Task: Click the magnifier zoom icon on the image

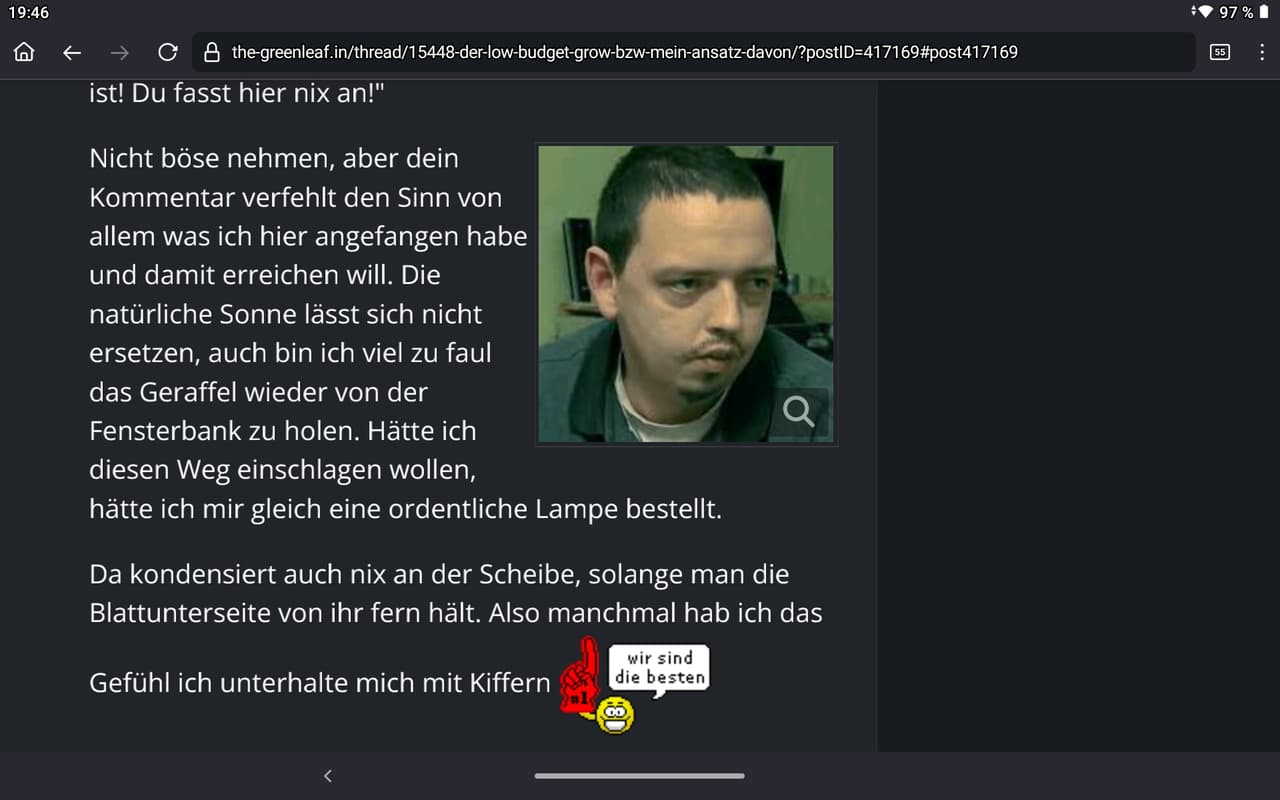Action: [x=799, y=410]
